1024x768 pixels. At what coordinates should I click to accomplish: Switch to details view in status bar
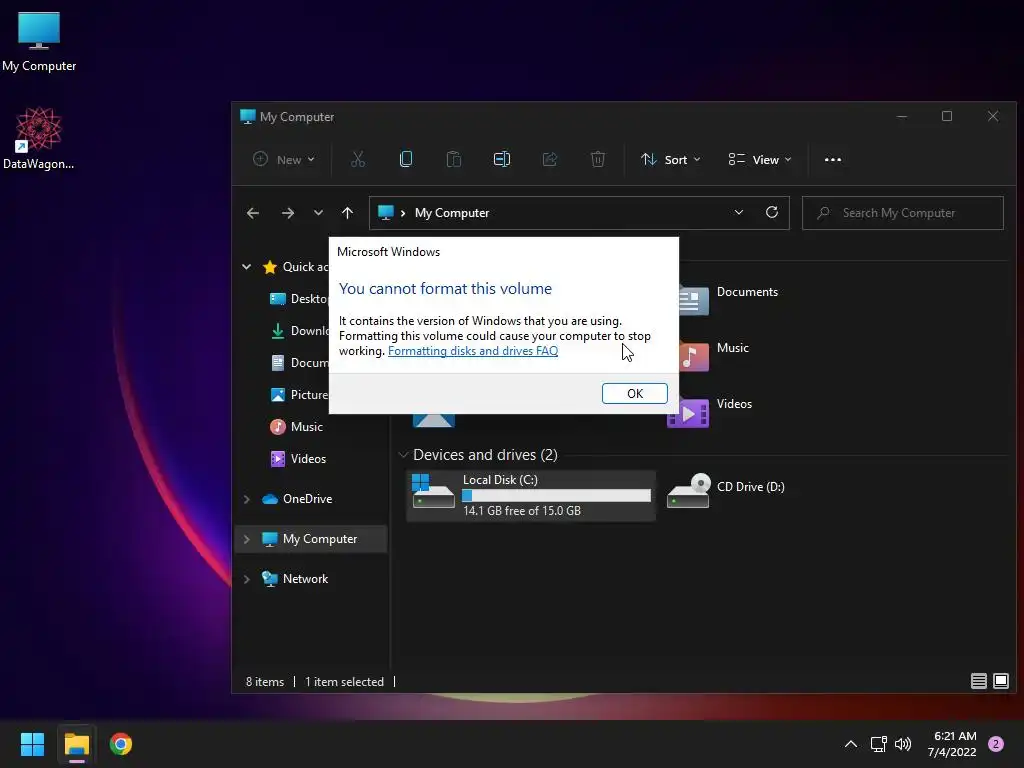tap(978, 681)
